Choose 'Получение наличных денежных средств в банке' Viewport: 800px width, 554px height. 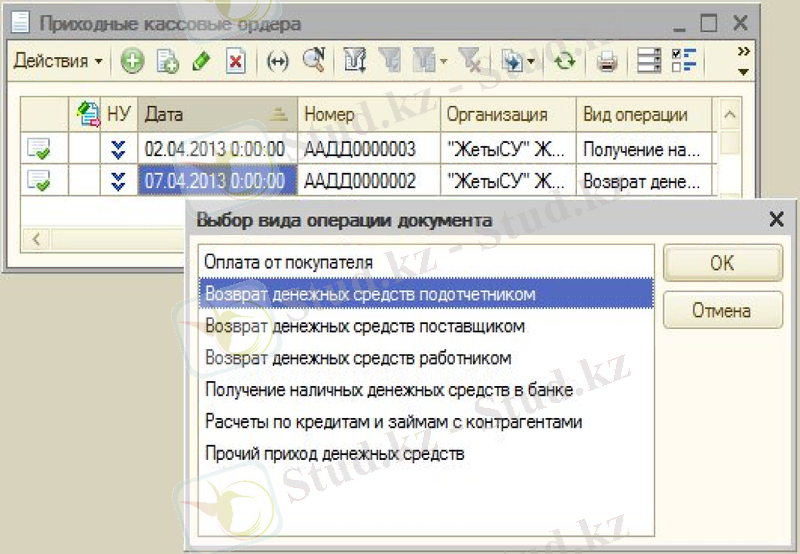(x=426, y=390)
